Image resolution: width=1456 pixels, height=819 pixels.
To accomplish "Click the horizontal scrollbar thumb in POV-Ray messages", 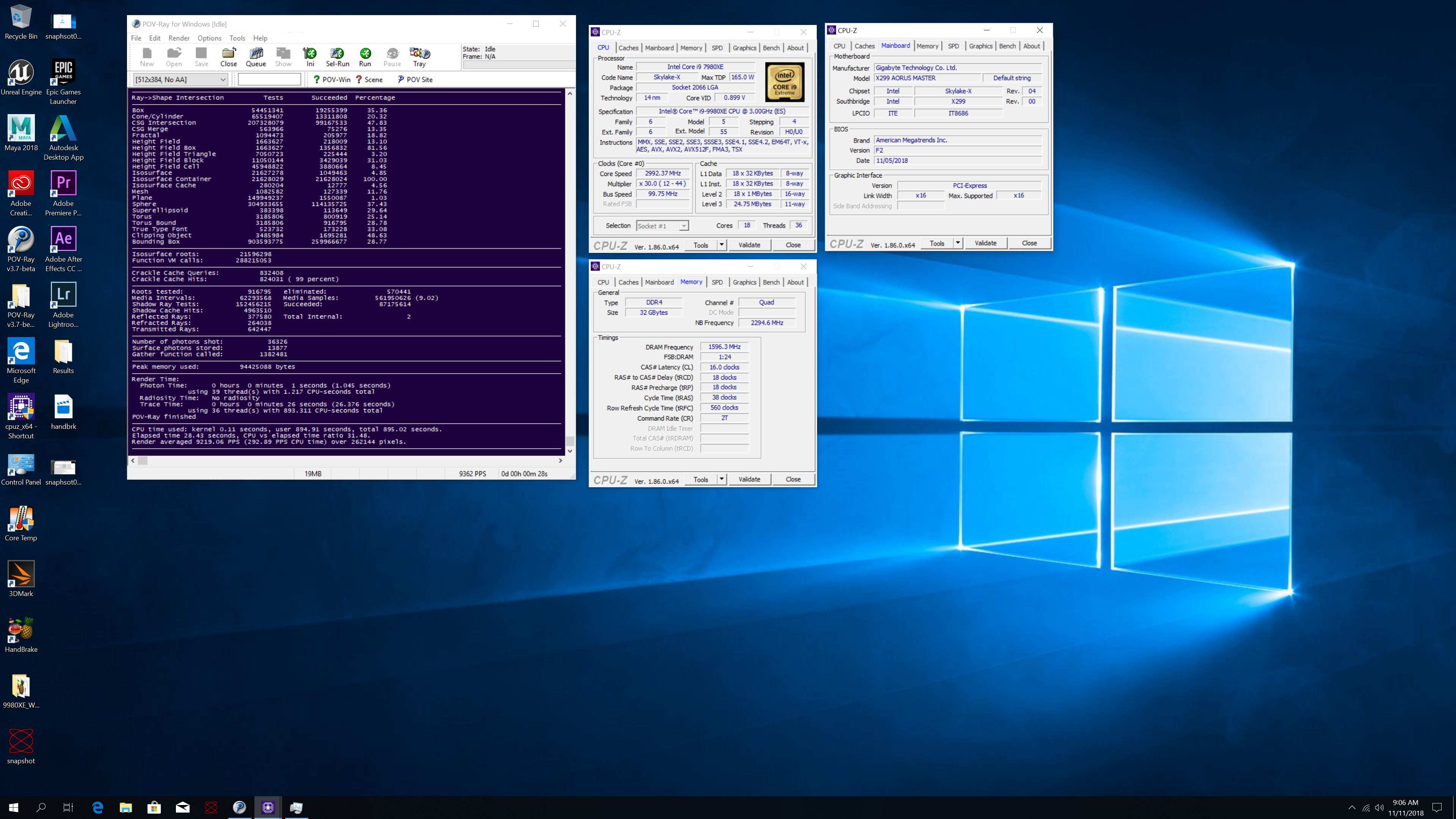I will click(x=143, y=460).
